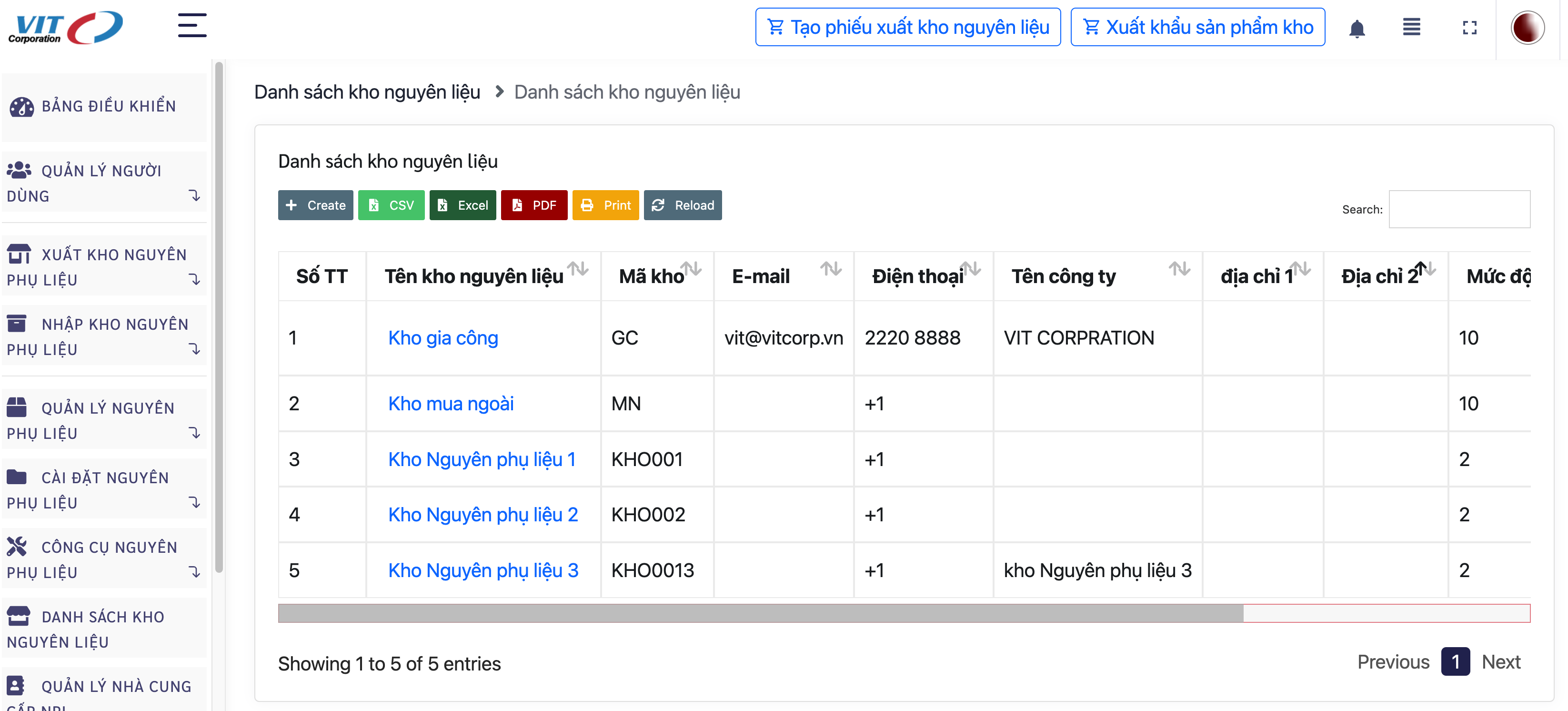This screenshot has width=1568, height=711.
Task: Print the warehouse list
Action: click(605, 205)
